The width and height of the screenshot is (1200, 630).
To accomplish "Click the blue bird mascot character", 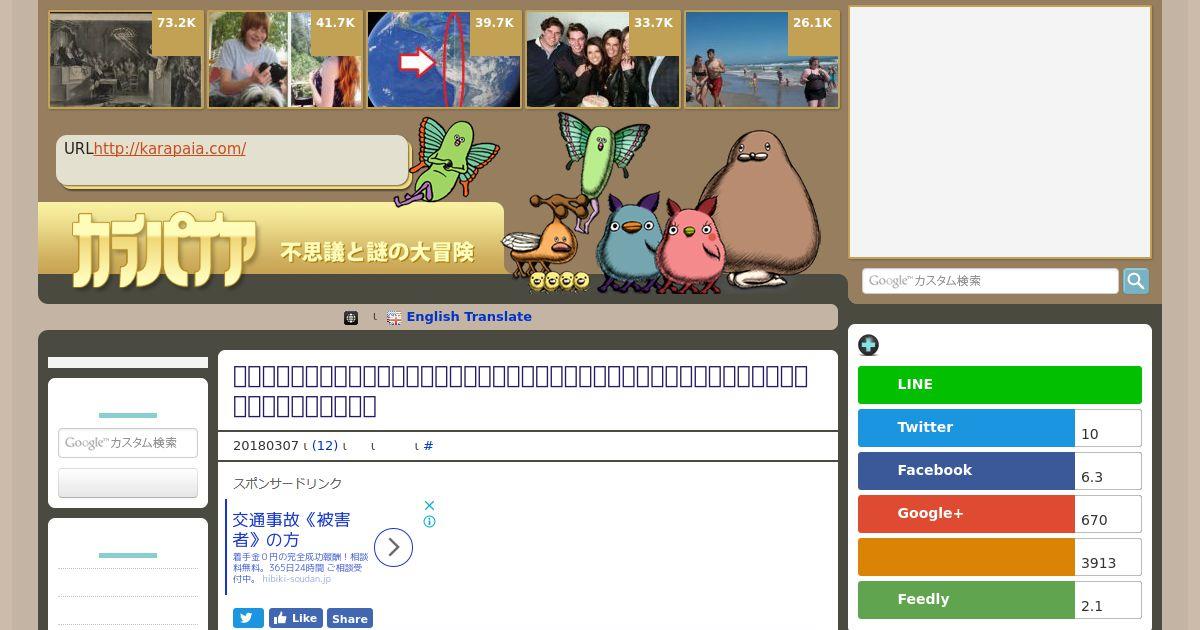I will [x=627, y=245].
